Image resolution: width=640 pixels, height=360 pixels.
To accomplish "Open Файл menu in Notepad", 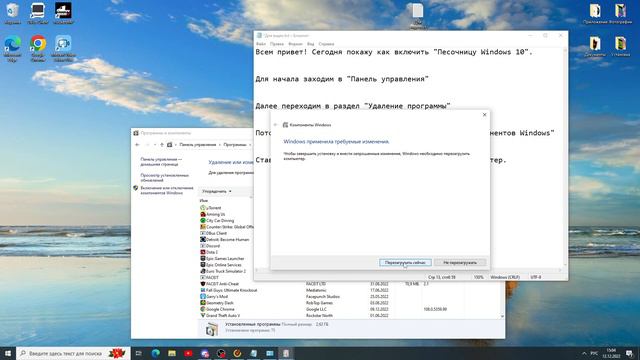I will coord(261,44).
